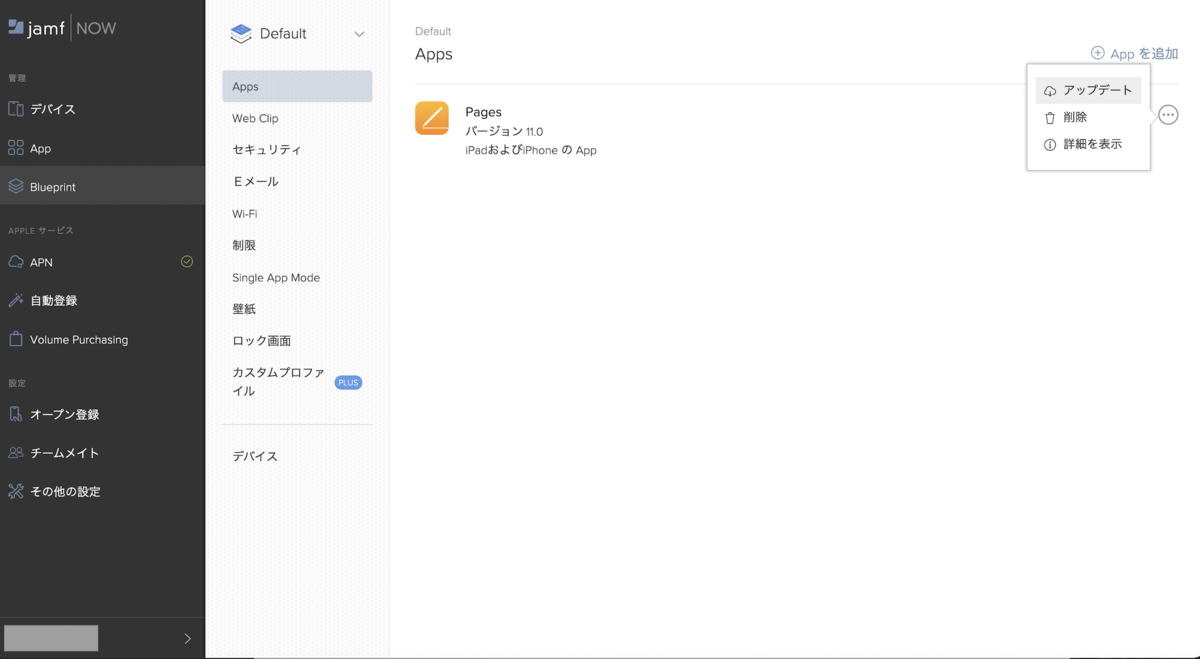Open 自動登録 in sidebar
1200x659 pixels.
102,300
